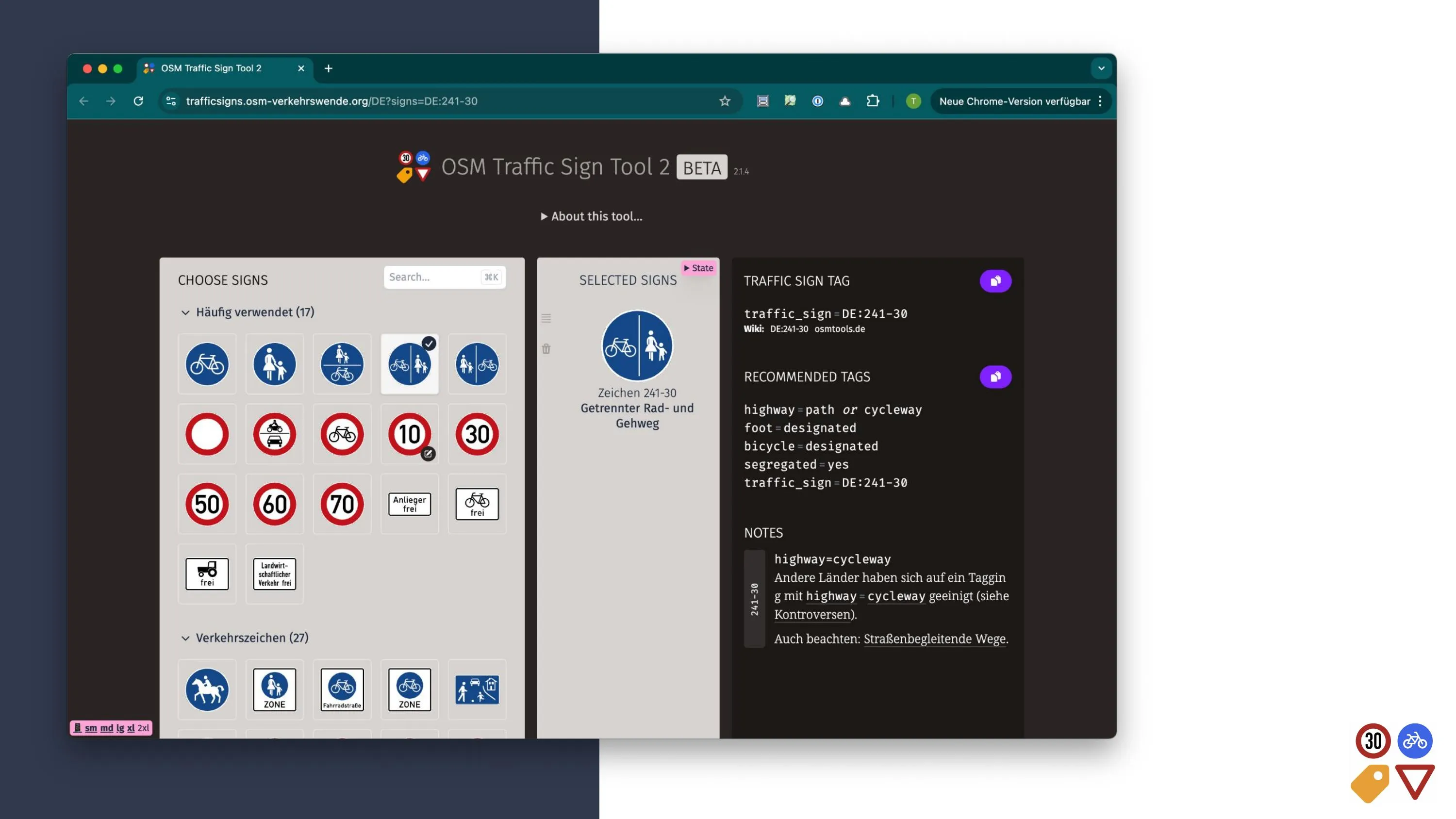The width and height of the screenshot is (1456, 819).
Task: Deselect the checked 241-30 sign tile
Action: point(409,364)
